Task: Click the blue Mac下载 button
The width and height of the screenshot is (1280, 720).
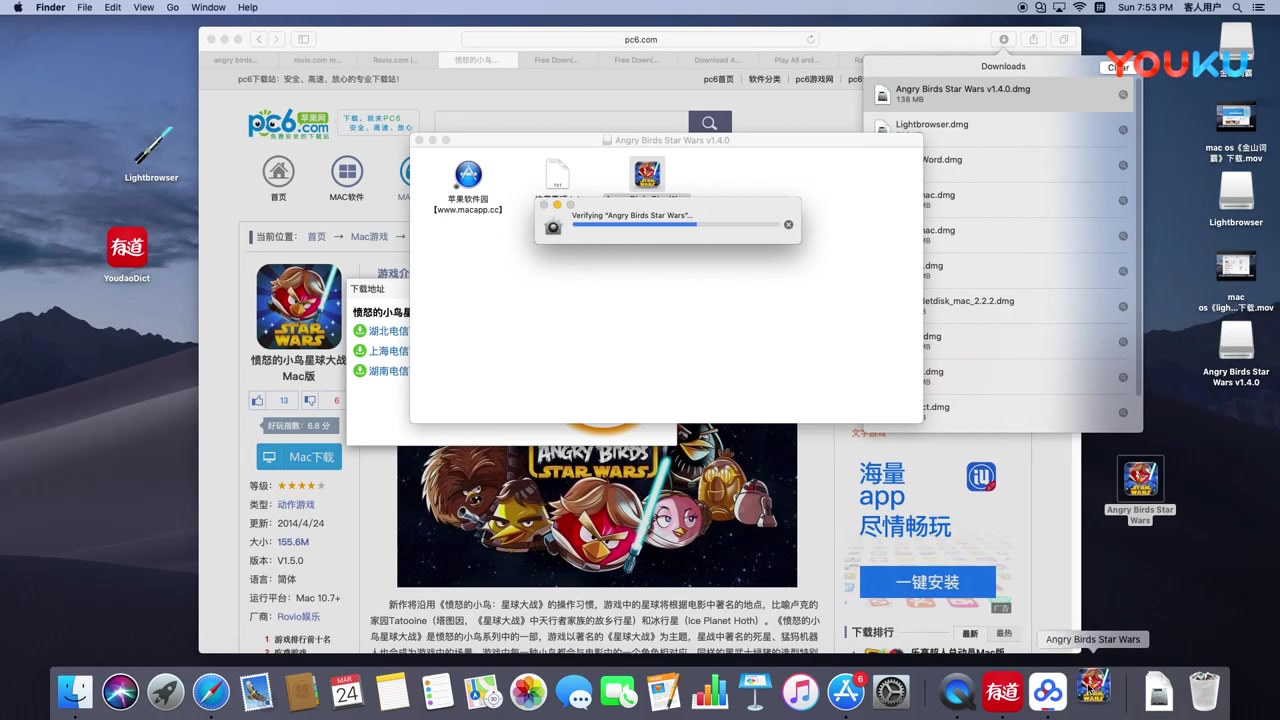Action: tap(299, 457)
